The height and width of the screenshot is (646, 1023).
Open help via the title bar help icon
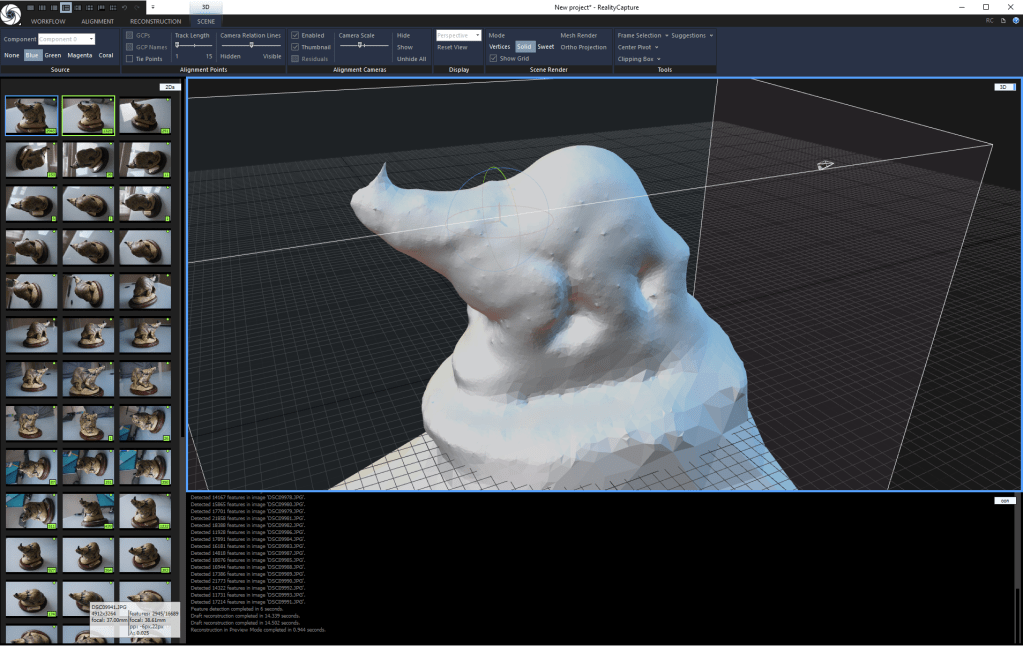coord(1016,20)
